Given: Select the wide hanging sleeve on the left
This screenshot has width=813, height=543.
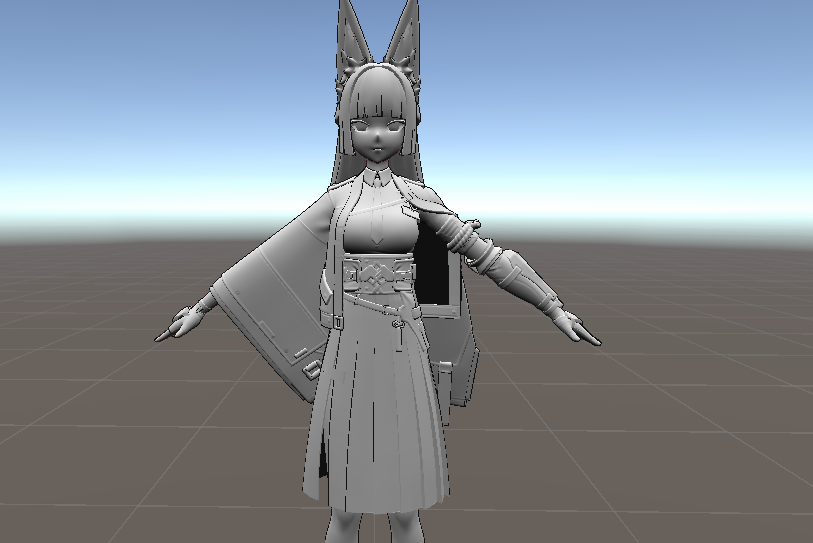Looking at the screenshot, I should tap(270, 300).
